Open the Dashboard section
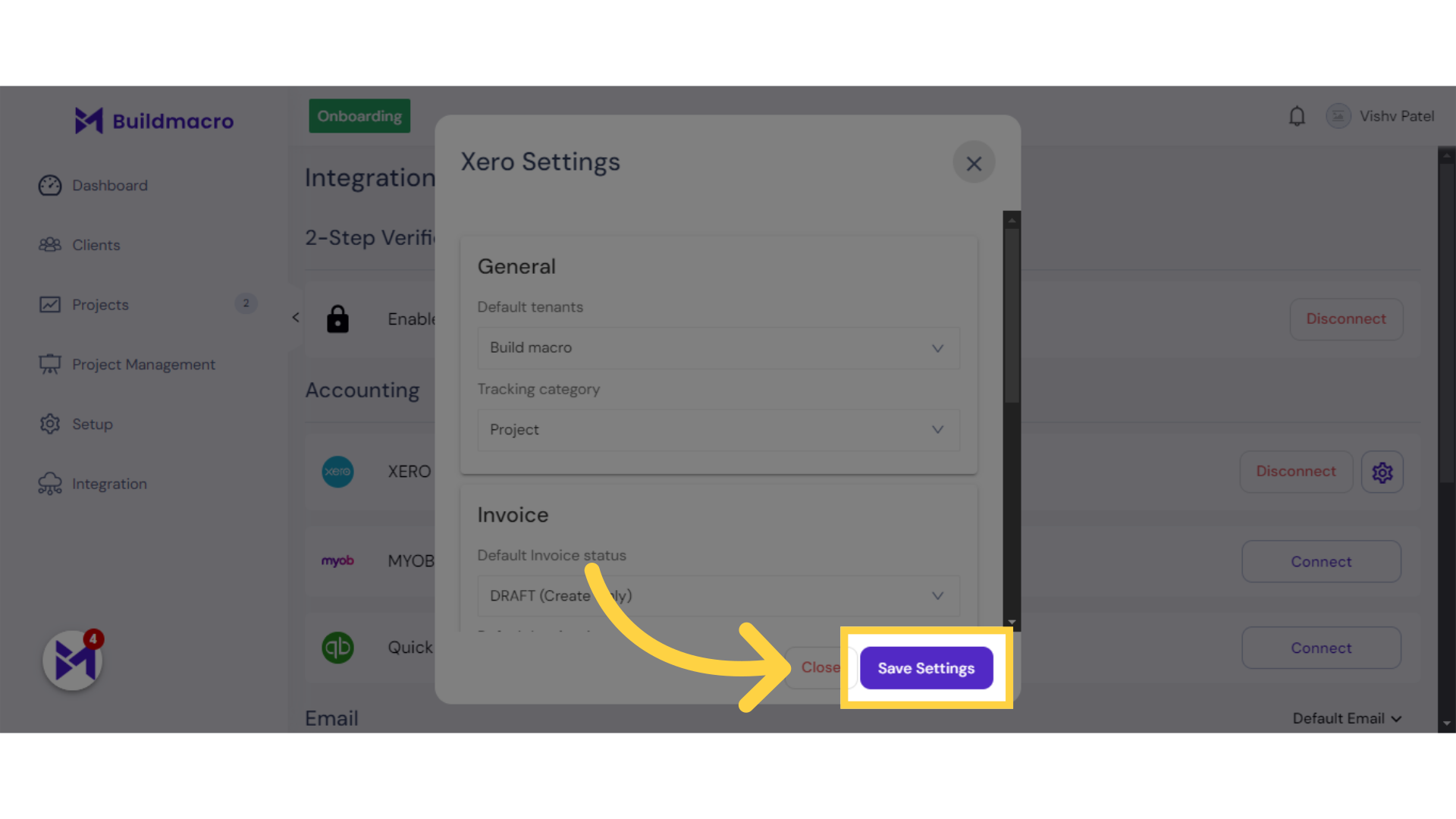This screenshot has height=819, width=1456. [109, 185]
